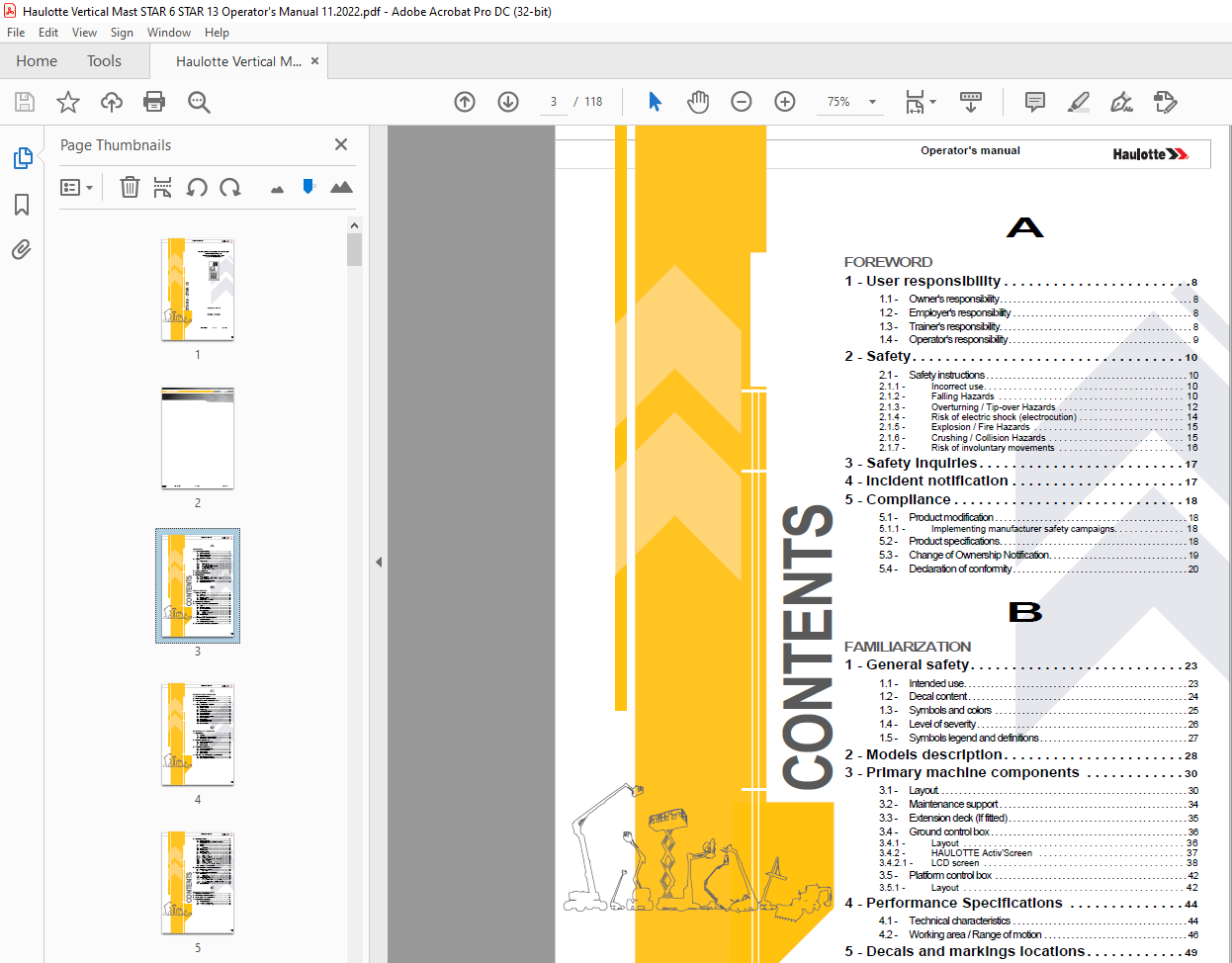Screen dimensions: 1232x963
Task: Select page 5 thumbnail
Action: pyautogui.click(x=198, y=883)
